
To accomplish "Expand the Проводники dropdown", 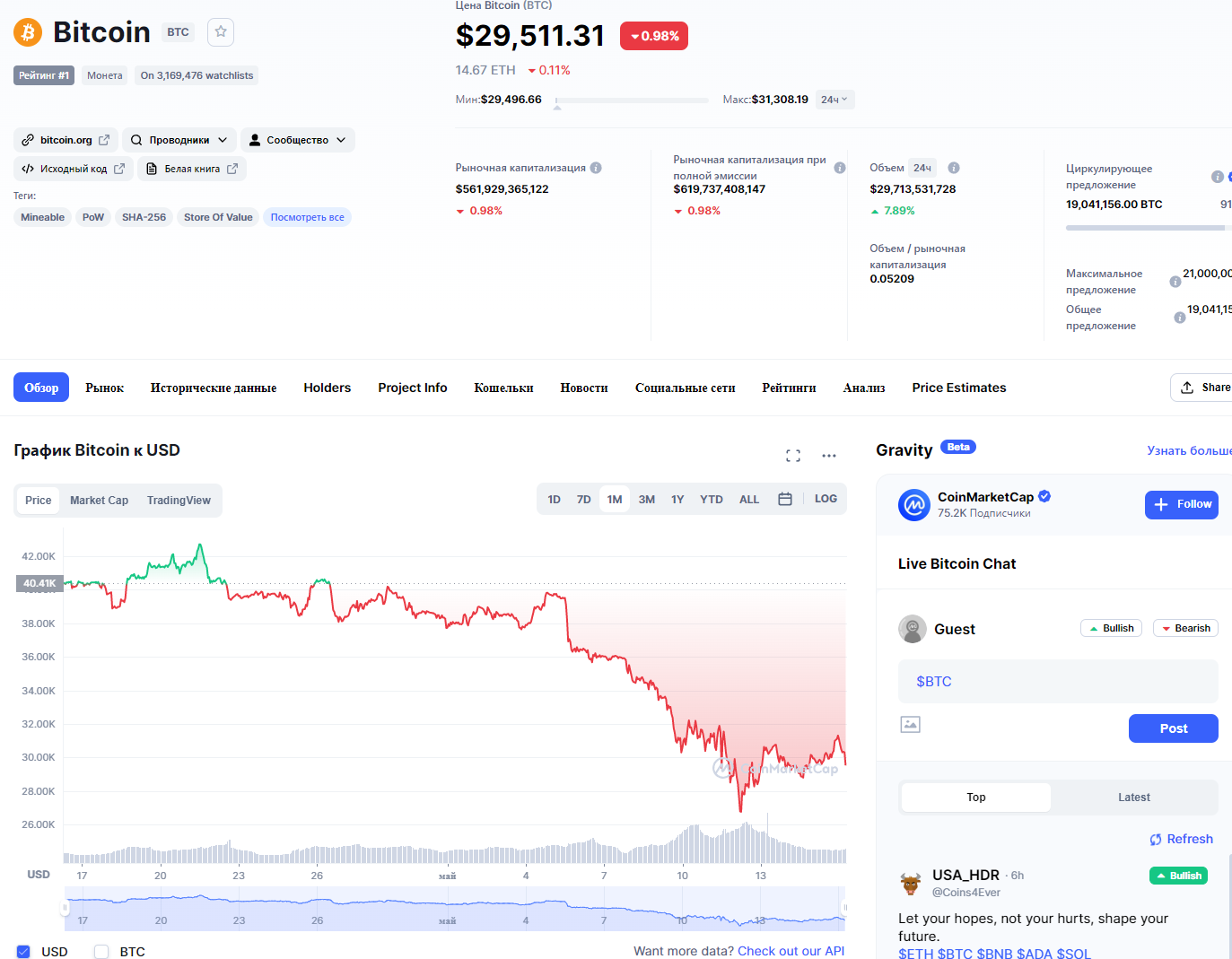I will pos(179,140).
